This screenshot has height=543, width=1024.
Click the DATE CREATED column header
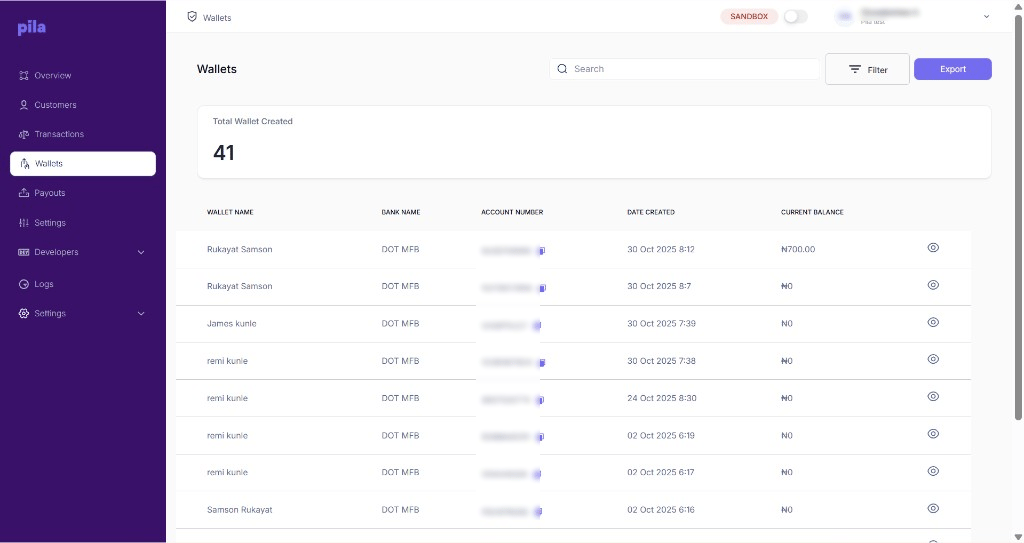[650, 212]
